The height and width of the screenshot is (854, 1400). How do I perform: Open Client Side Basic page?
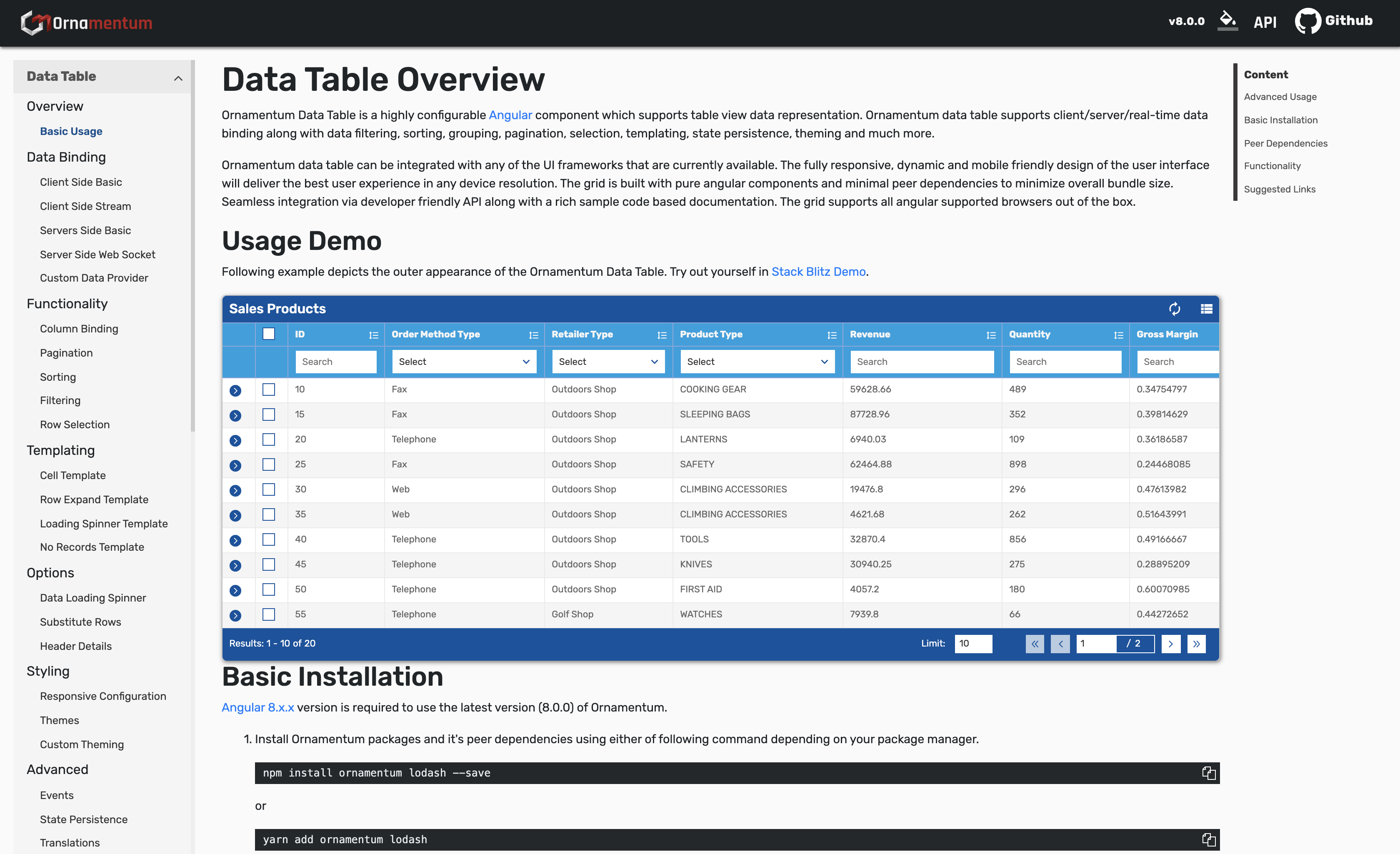[81, 182]
